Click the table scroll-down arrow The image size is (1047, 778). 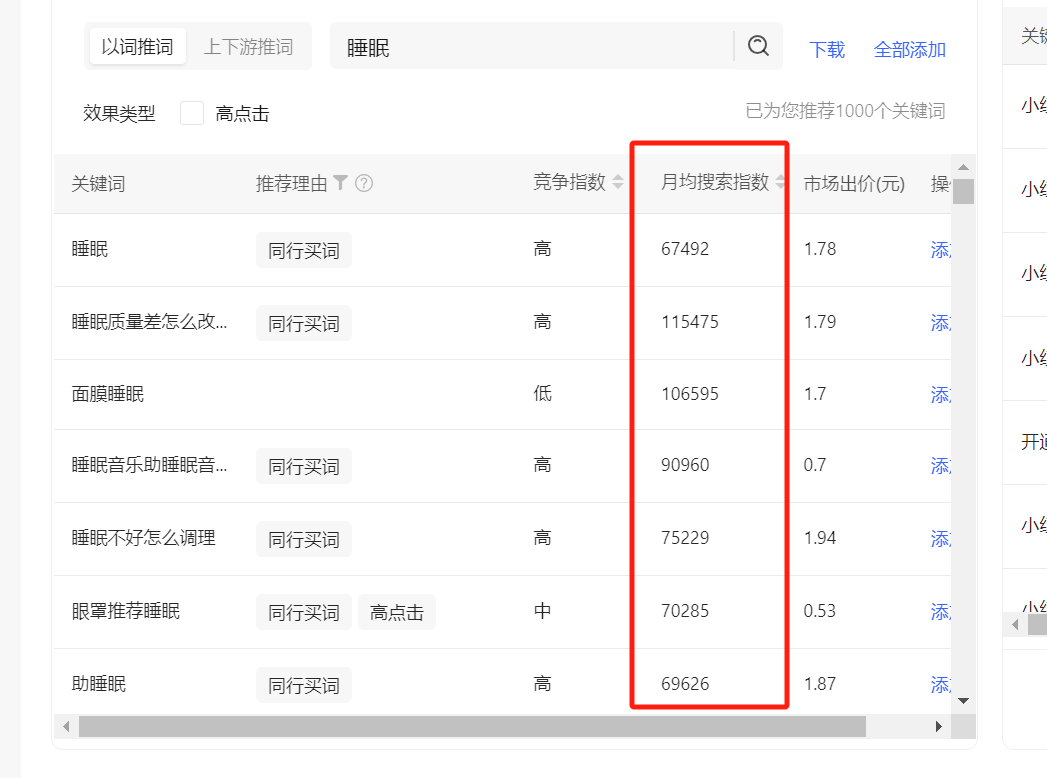tap(963, 701)
